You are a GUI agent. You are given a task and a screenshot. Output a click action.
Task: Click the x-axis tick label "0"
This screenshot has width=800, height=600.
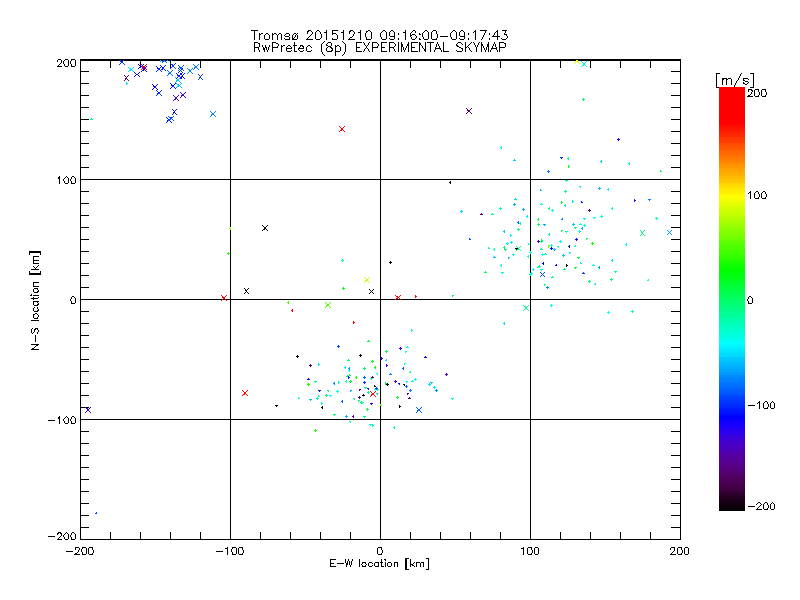coord(380,551)
